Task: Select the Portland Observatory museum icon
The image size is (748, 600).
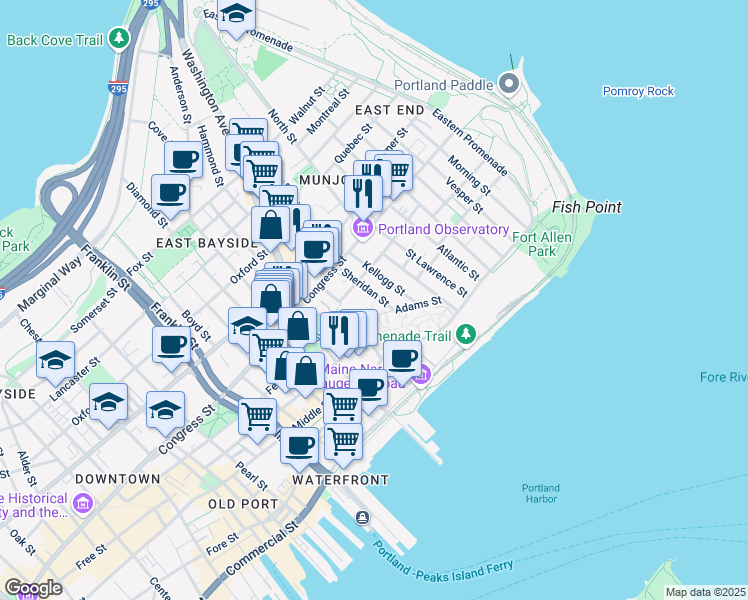Action: [x=363, y=229]
